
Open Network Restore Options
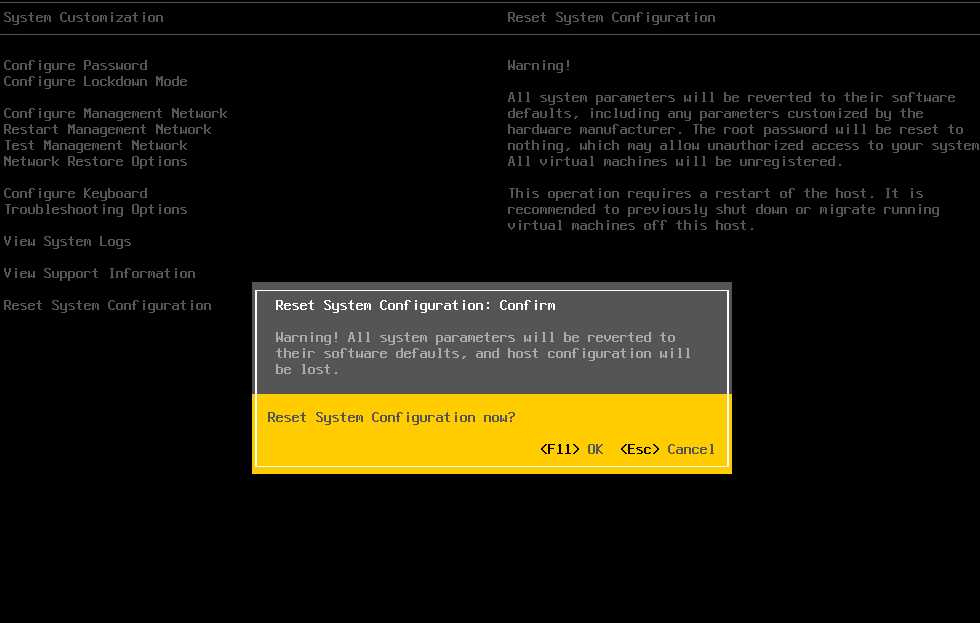[x=95, y=161]
